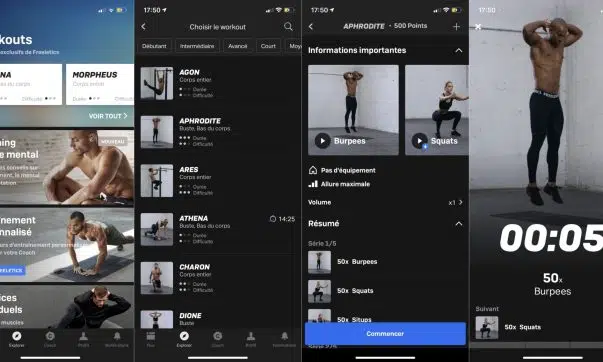Tap the ATHENA 14:25 time badge
The image size is (603, 362).
pyautogui.click(x=282, y=219)
